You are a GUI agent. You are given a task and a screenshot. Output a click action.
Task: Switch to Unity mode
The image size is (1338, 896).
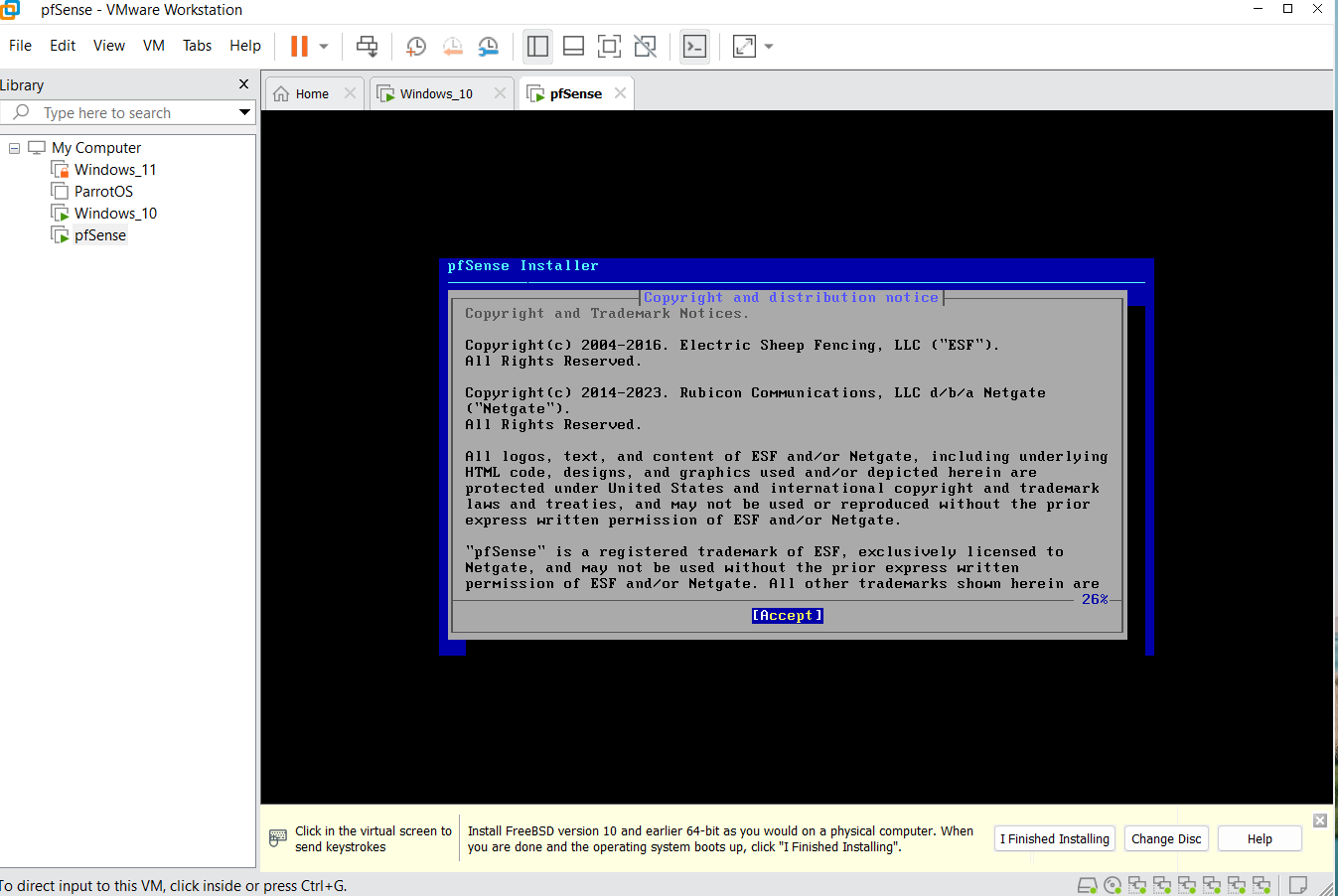[646, 46]
